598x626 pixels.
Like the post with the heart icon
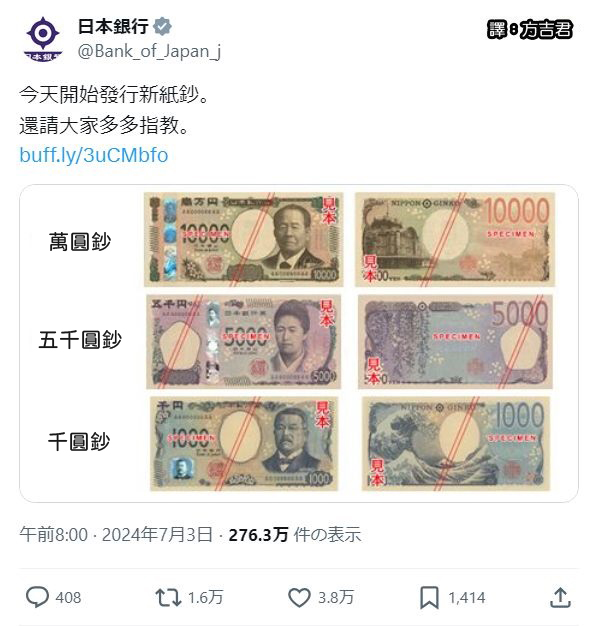point(299,598)
